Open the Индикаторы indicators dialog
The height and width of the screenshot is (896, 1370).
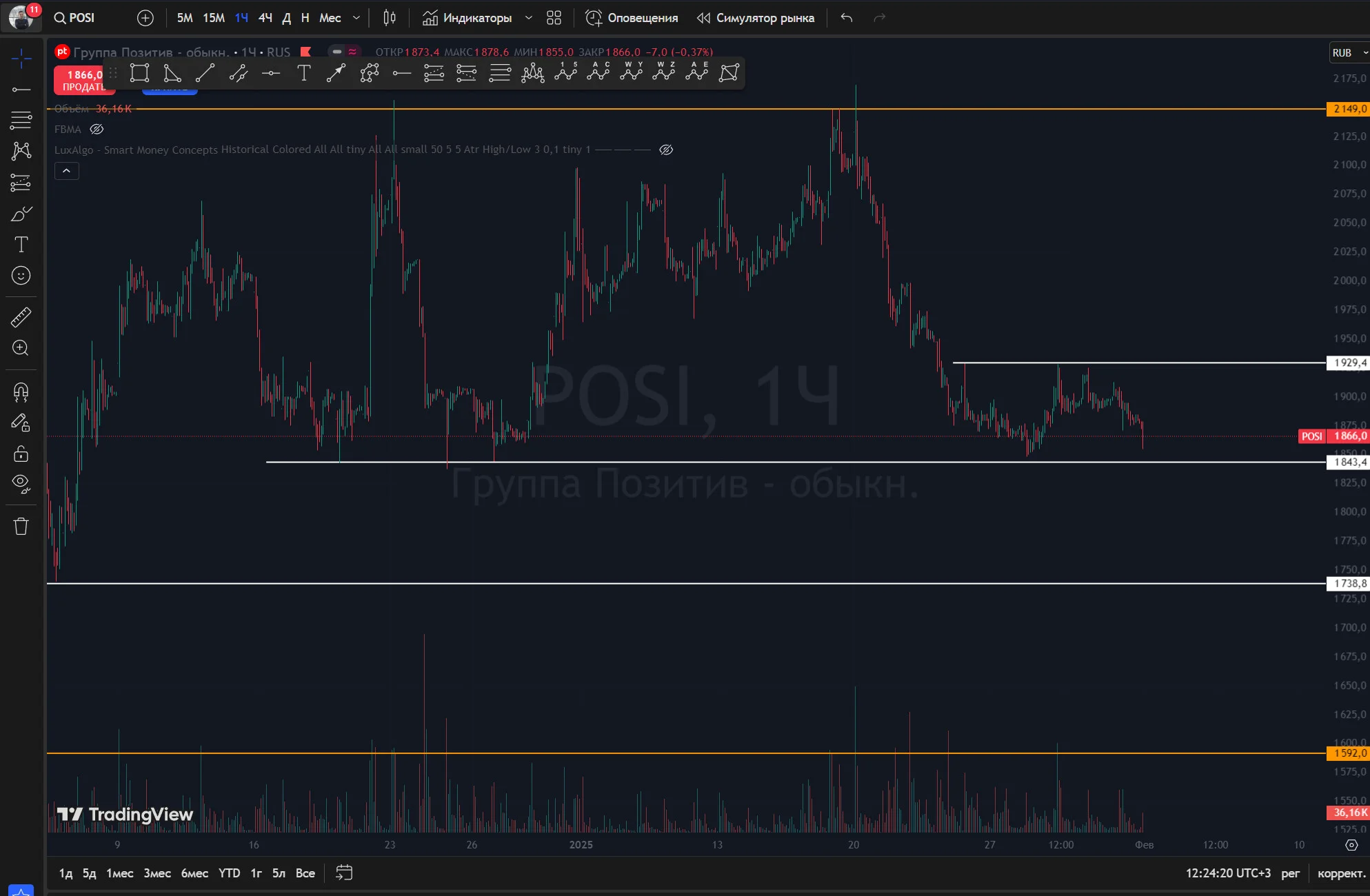pyautogui.click(x=467, y=18)
